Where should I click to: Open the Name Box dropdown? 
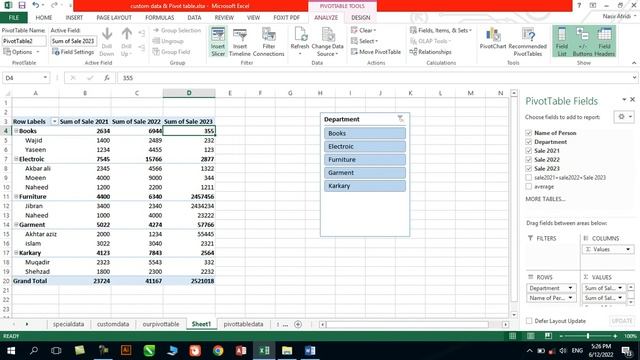[45, 78]
